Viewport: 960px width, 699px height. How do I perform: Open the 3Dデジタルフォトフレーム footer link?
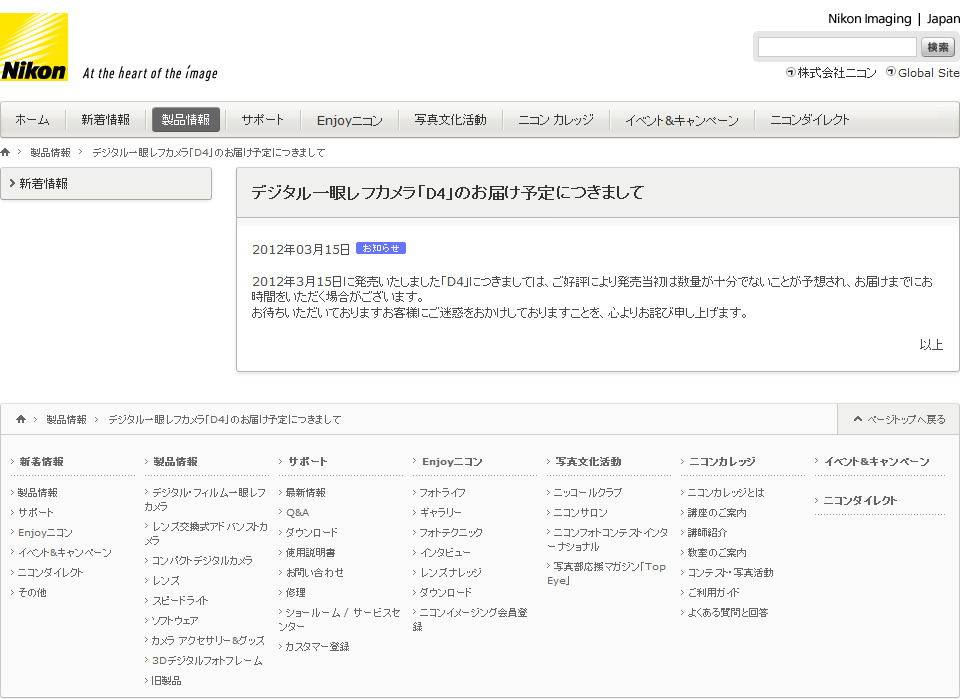[x=207, y=661]
